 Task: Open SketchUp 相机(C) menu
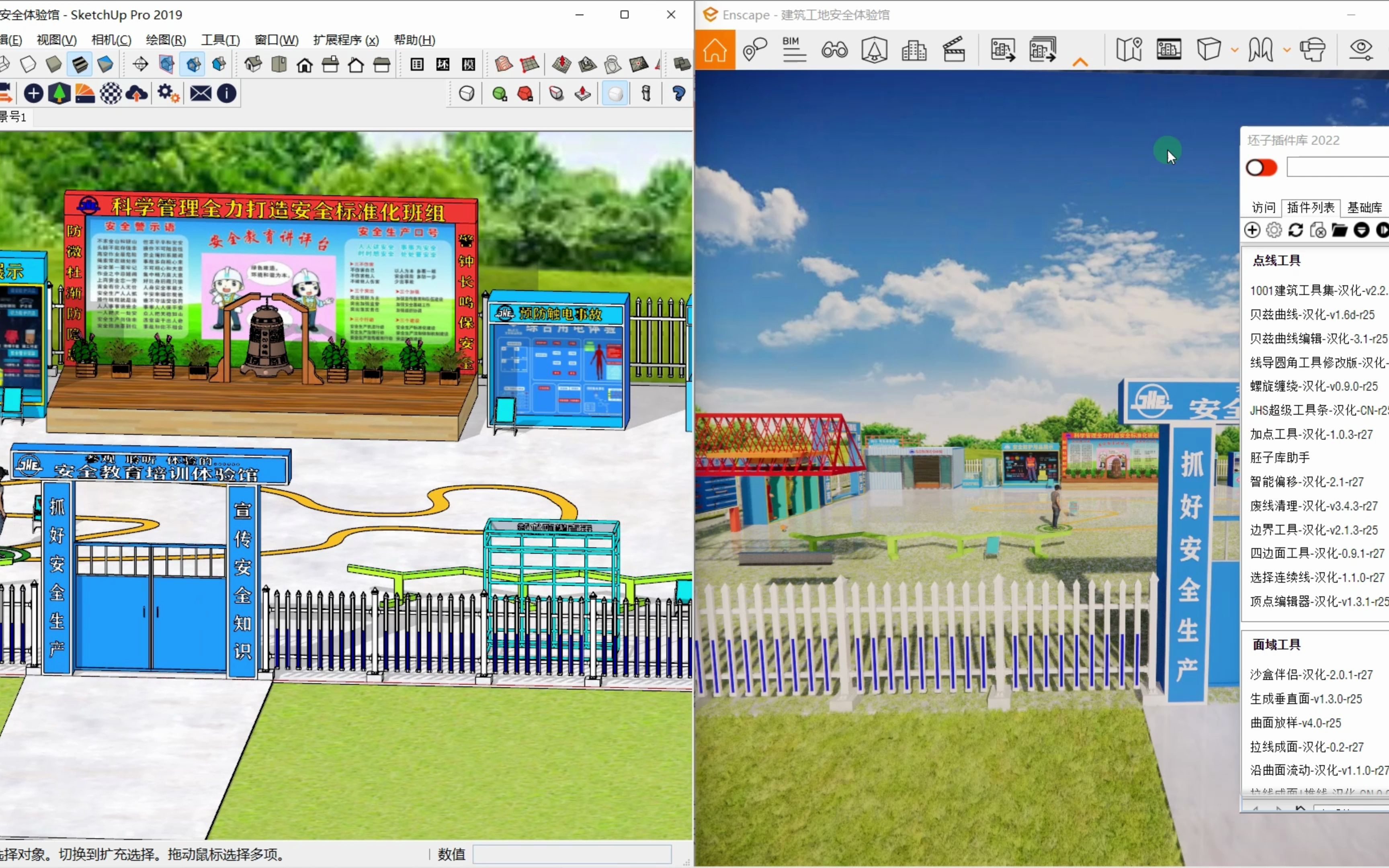(111, 40)
